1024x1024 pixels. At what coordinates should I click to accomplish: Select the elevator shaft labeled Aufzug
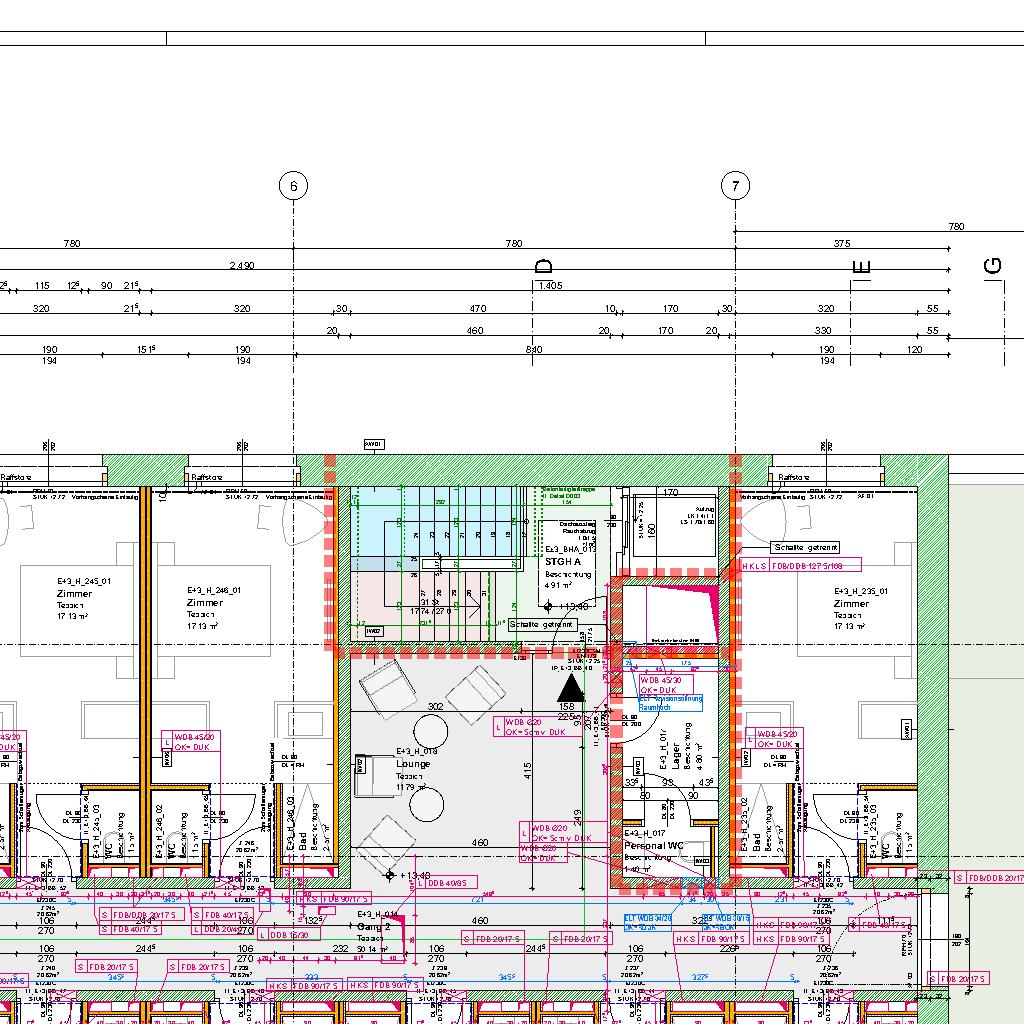[x=671, y=528]
